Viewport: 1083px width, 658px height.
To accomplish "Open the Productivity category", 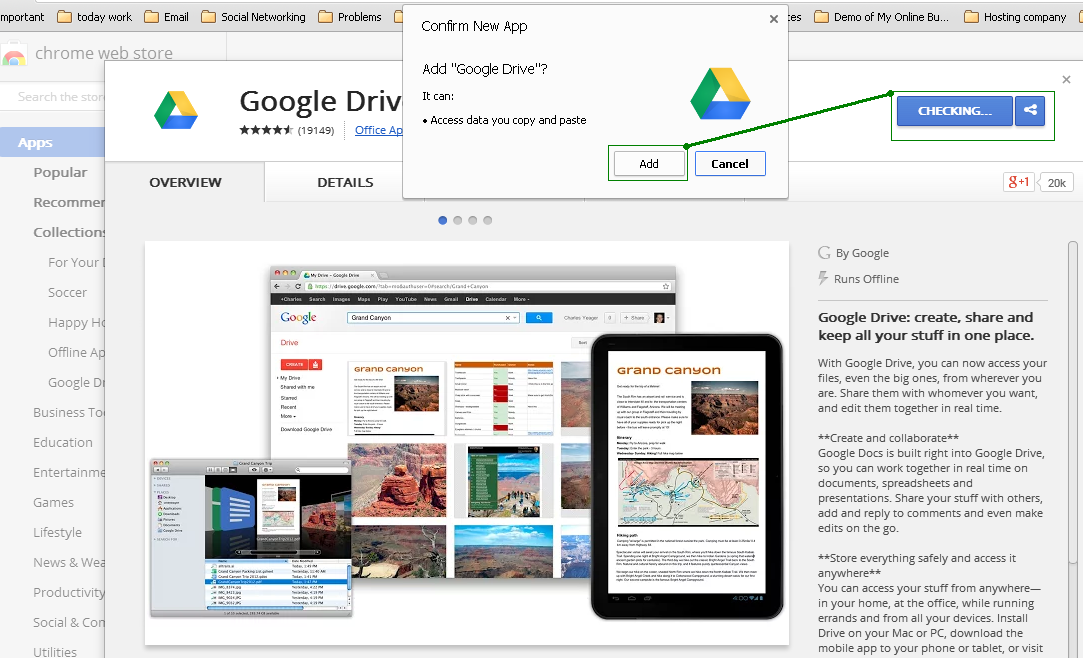I will point(69,592).
